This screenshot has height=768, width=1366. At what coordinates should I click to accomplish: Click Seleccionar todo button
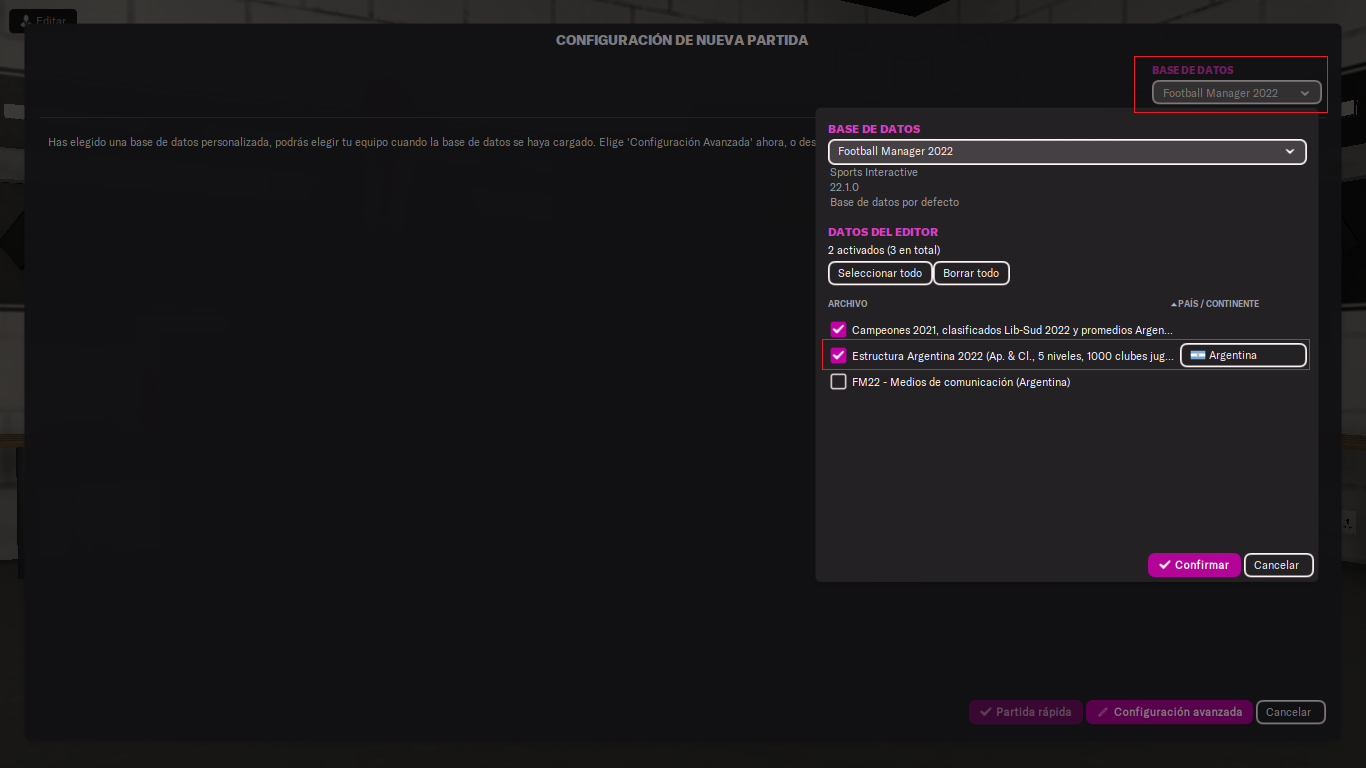point(880,273)
